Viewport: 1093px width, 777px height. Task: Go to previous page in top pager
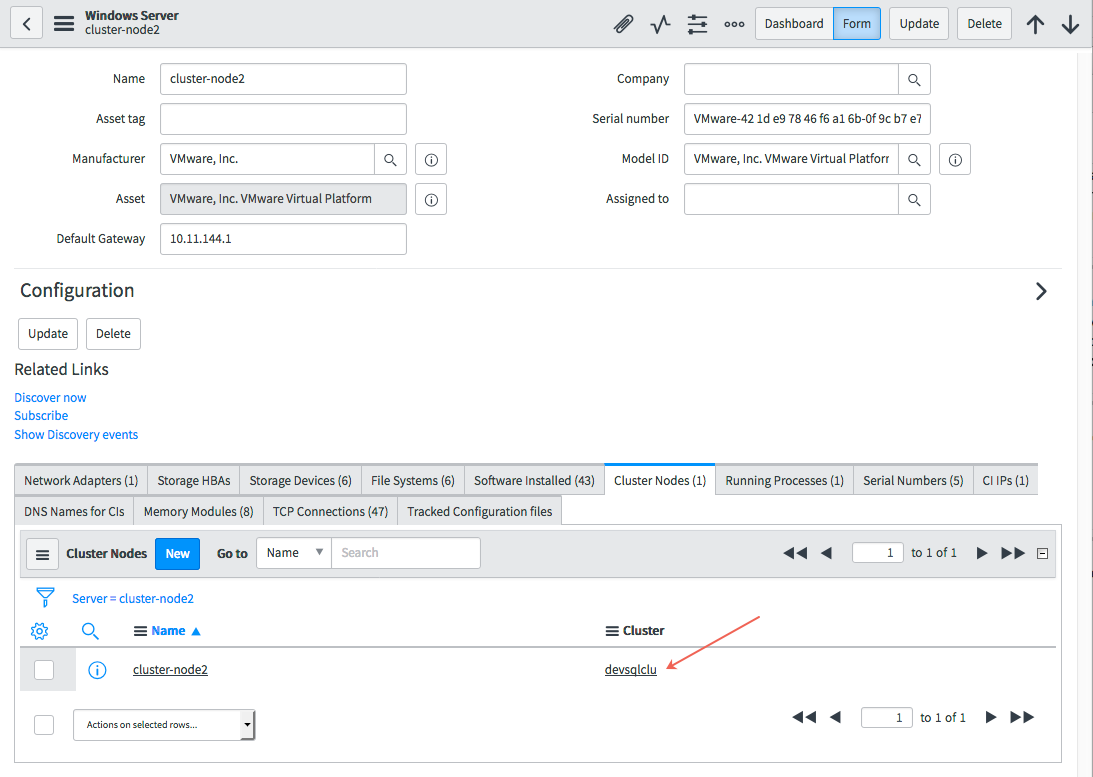827,553
